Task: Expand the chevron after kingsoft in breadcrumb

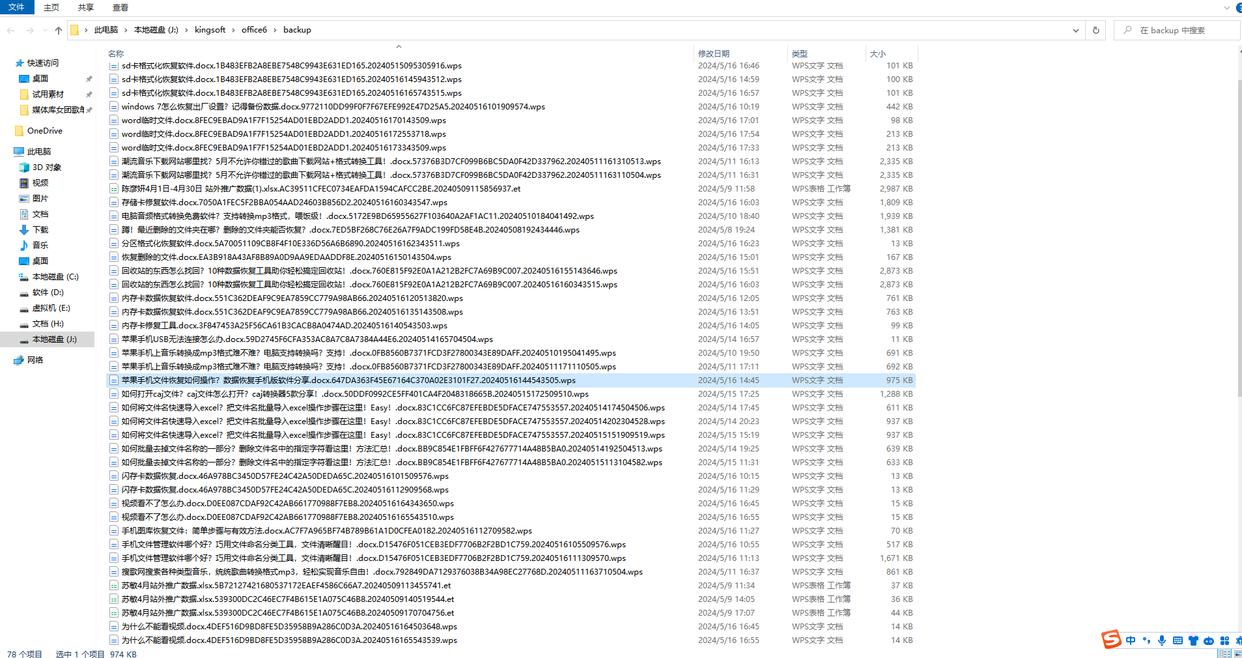Action: (233, 30)
